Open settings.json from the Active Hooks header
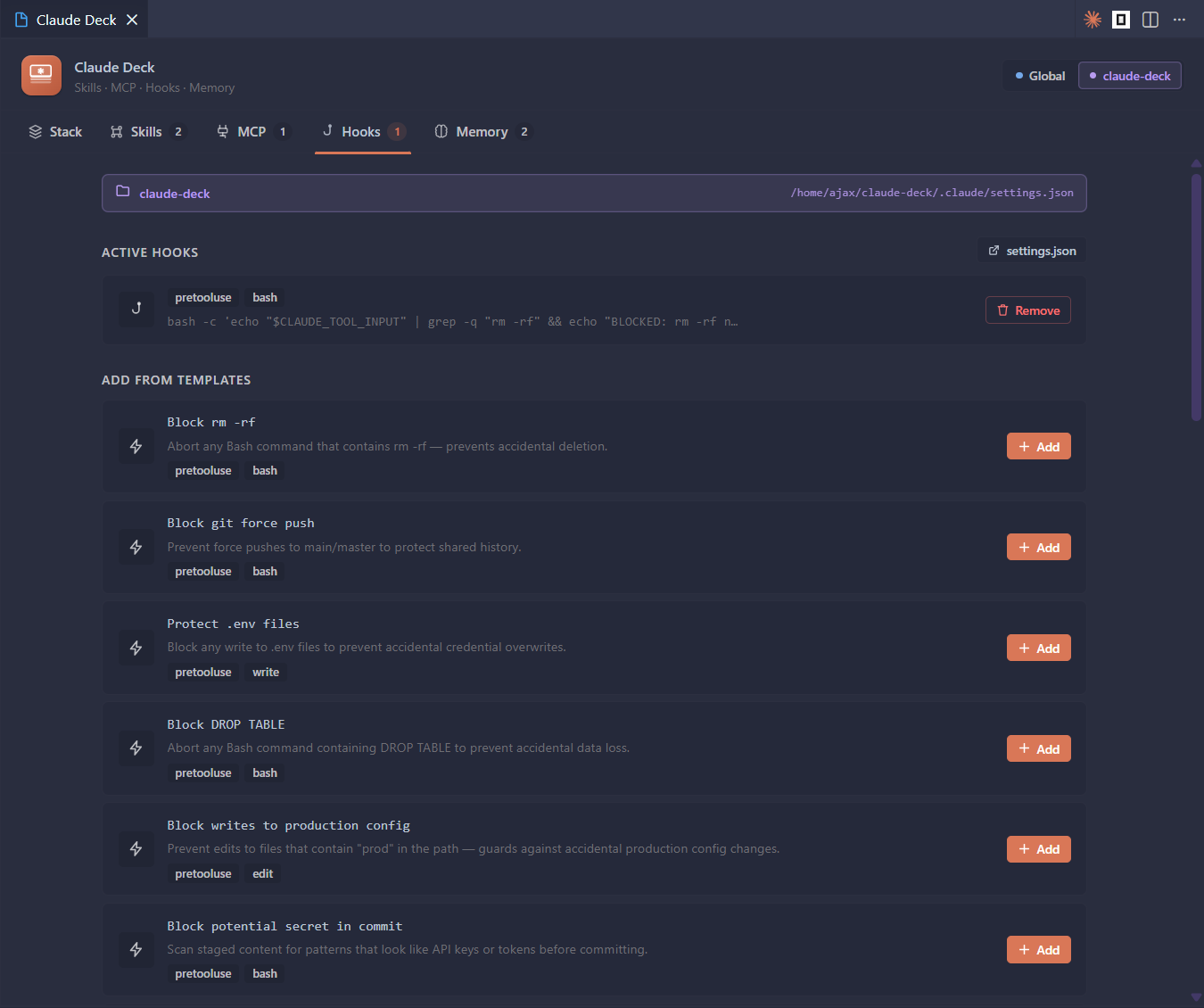1204x1008 pixels. tap(1032, 252)
